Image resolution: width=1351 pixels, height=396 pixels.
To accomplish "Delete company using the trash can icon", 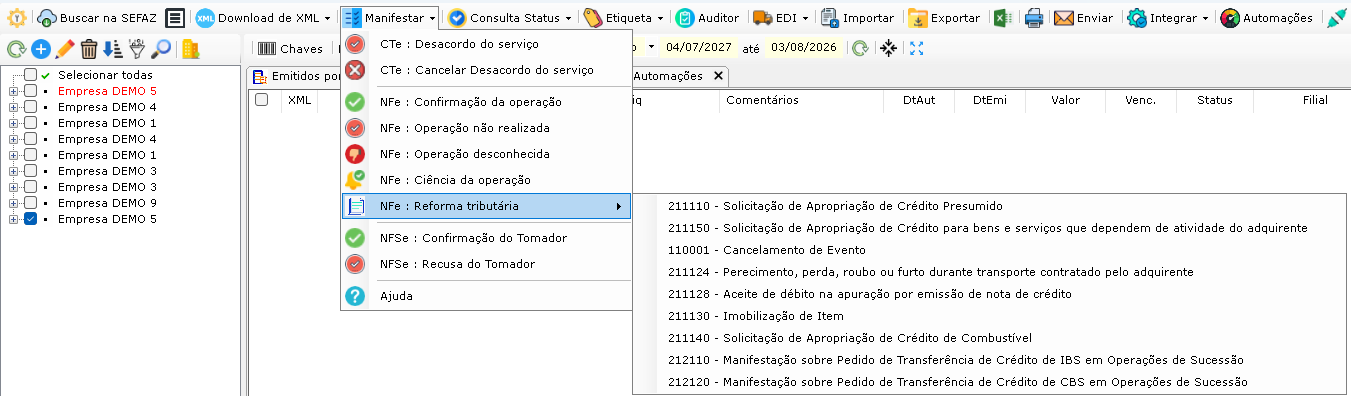I will [x=89, y=49].
